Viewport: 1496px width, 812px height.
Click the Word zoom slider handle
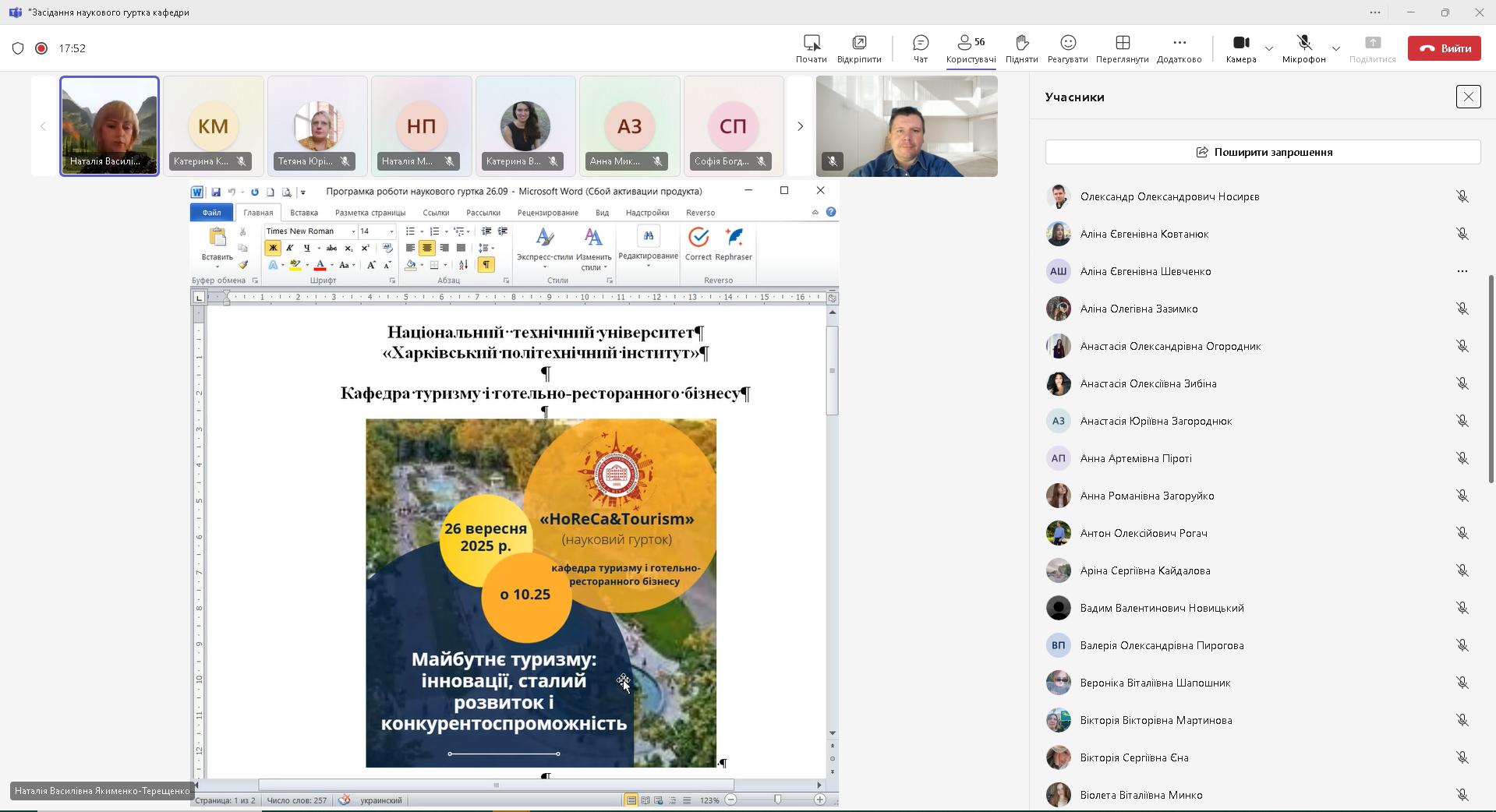point(776,800)
